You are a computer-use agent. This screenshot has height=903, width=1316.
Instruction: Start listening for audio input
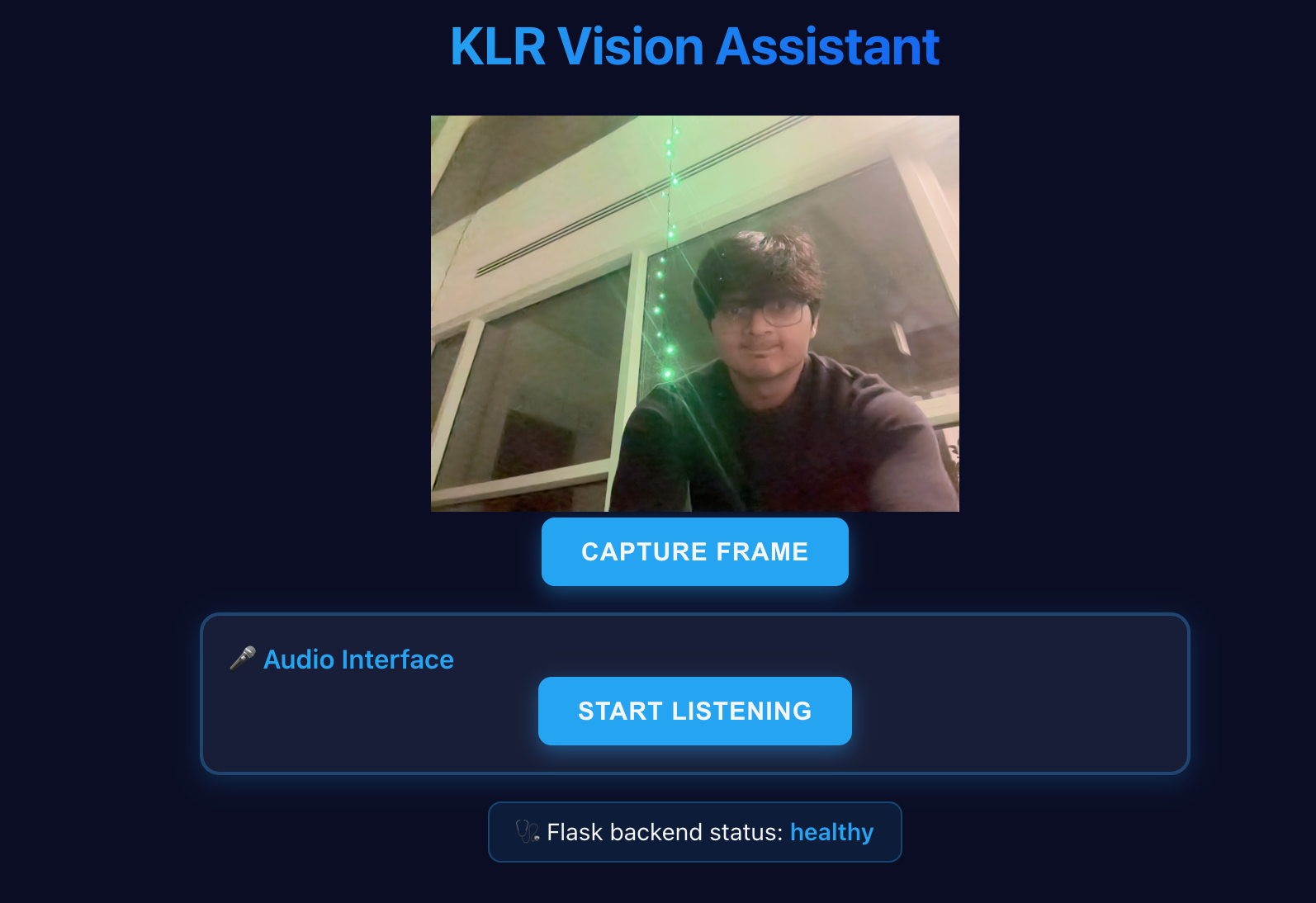[694, 711]
